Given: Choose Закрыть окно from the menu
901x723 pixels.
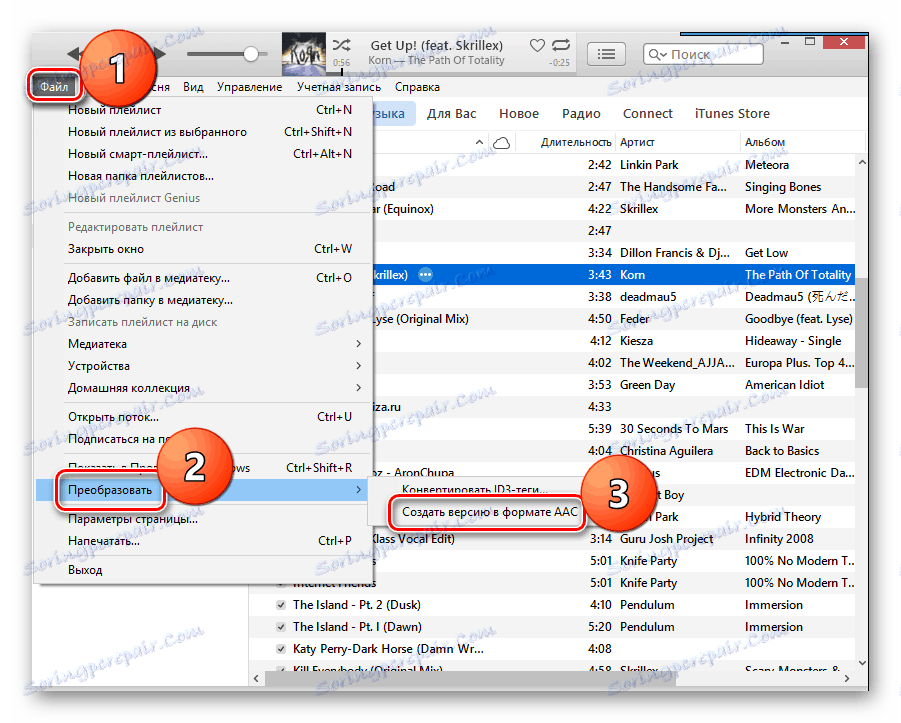Looking at the screenshot, I should [201, 249].
